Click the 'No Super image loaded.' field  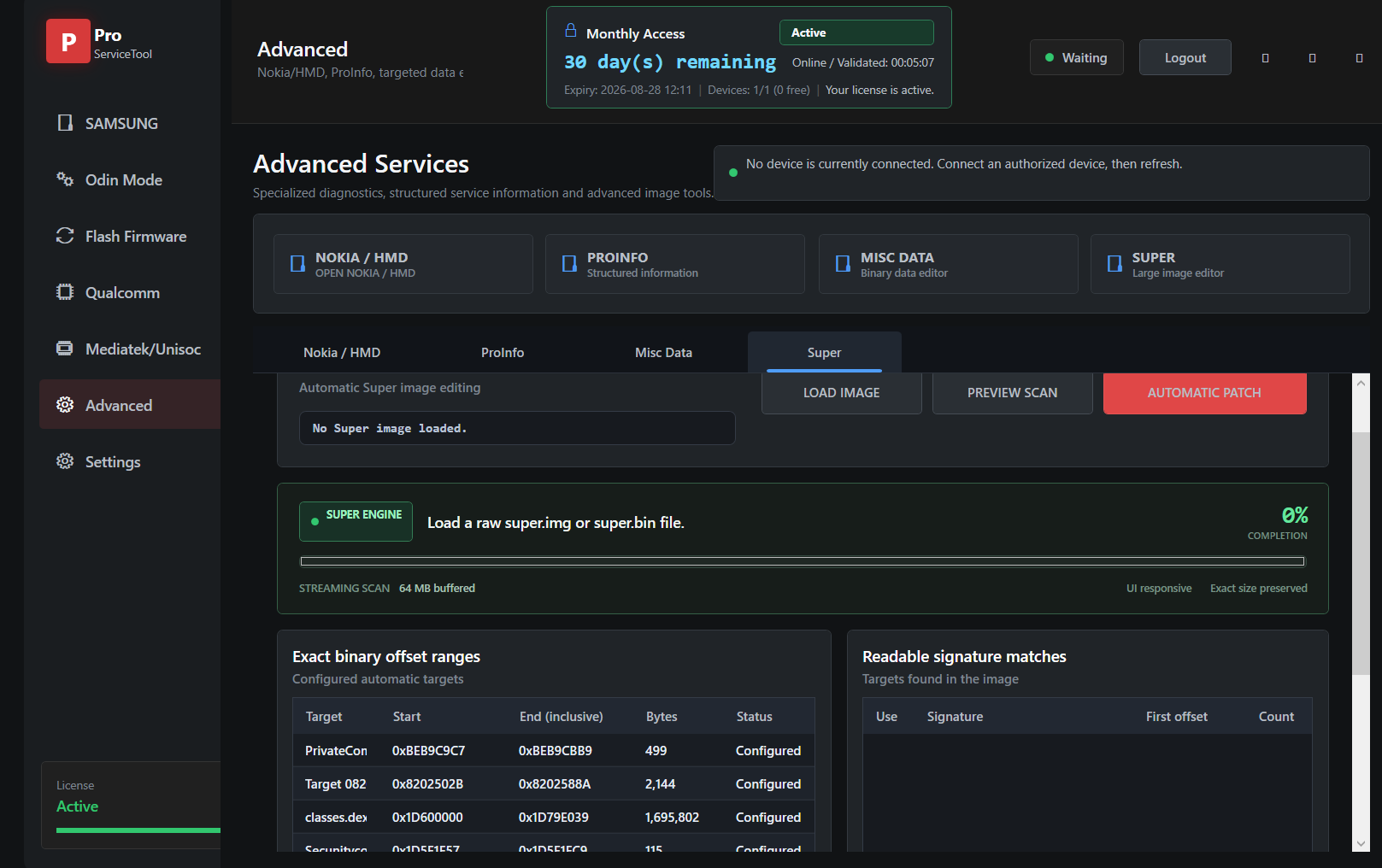517,428
